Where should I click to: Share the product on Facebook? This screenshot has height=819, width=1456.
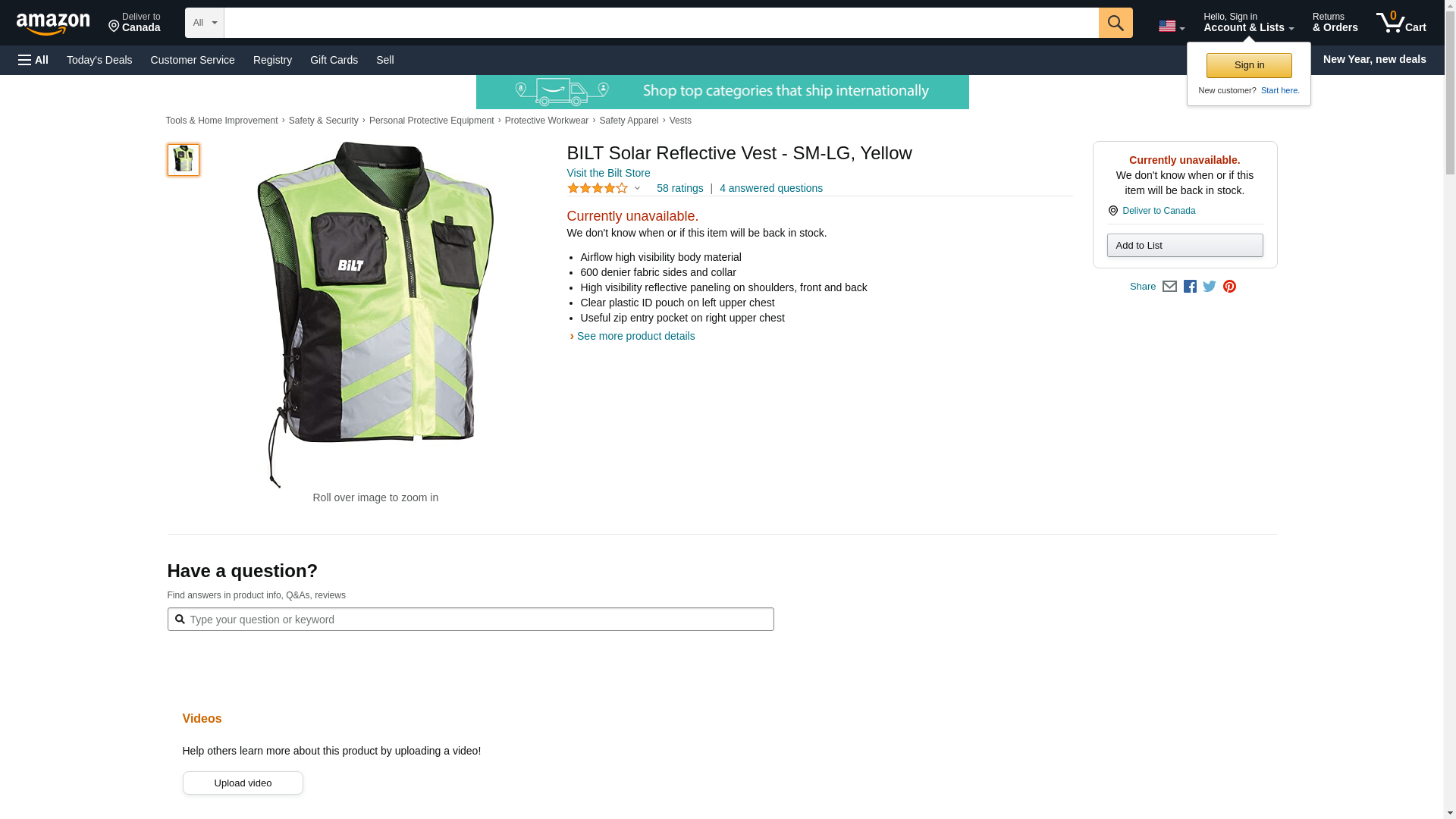coord(1190,287)
